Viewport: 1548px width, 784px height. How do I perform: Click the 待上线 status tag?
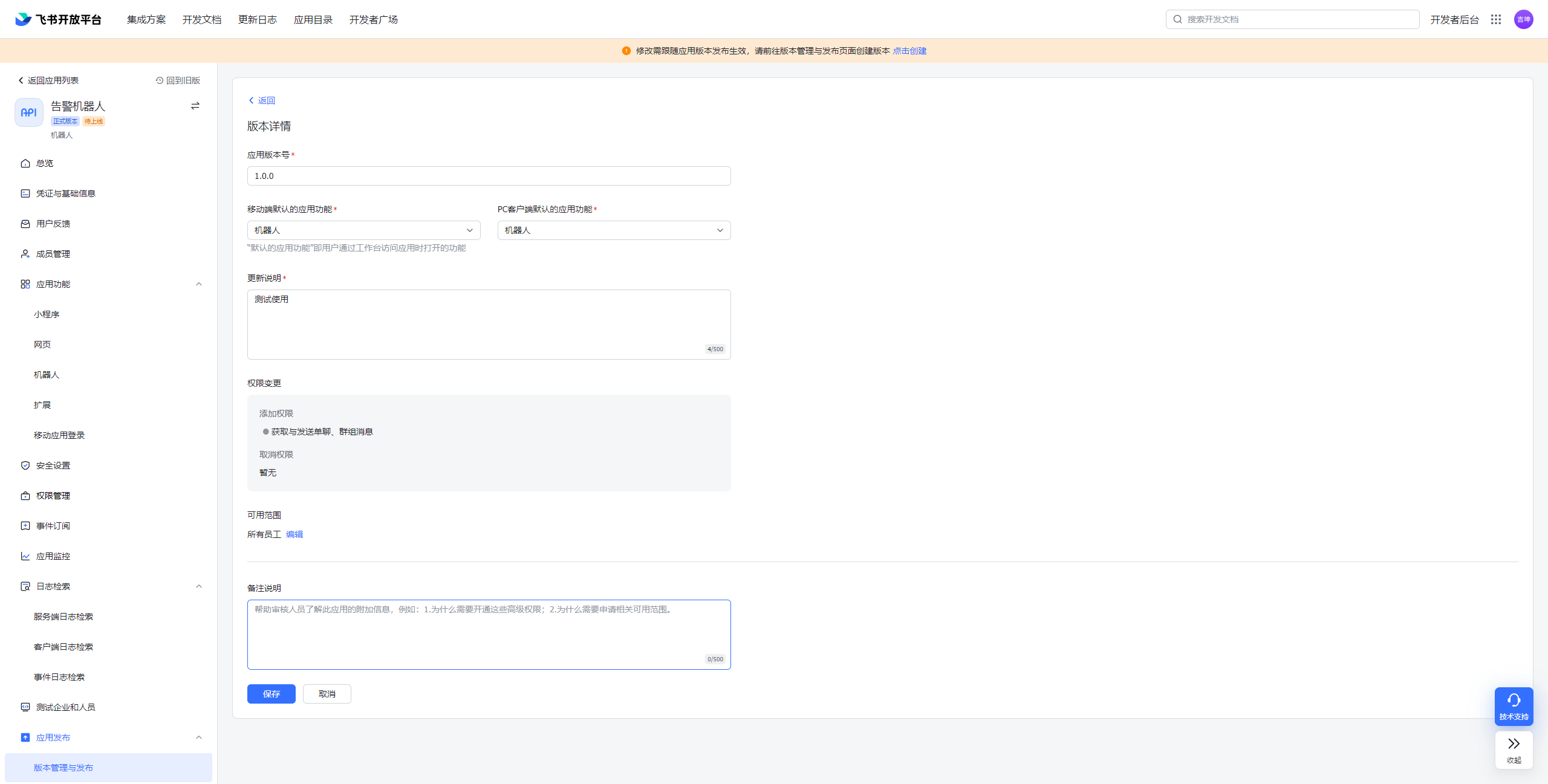coord(94,121)
